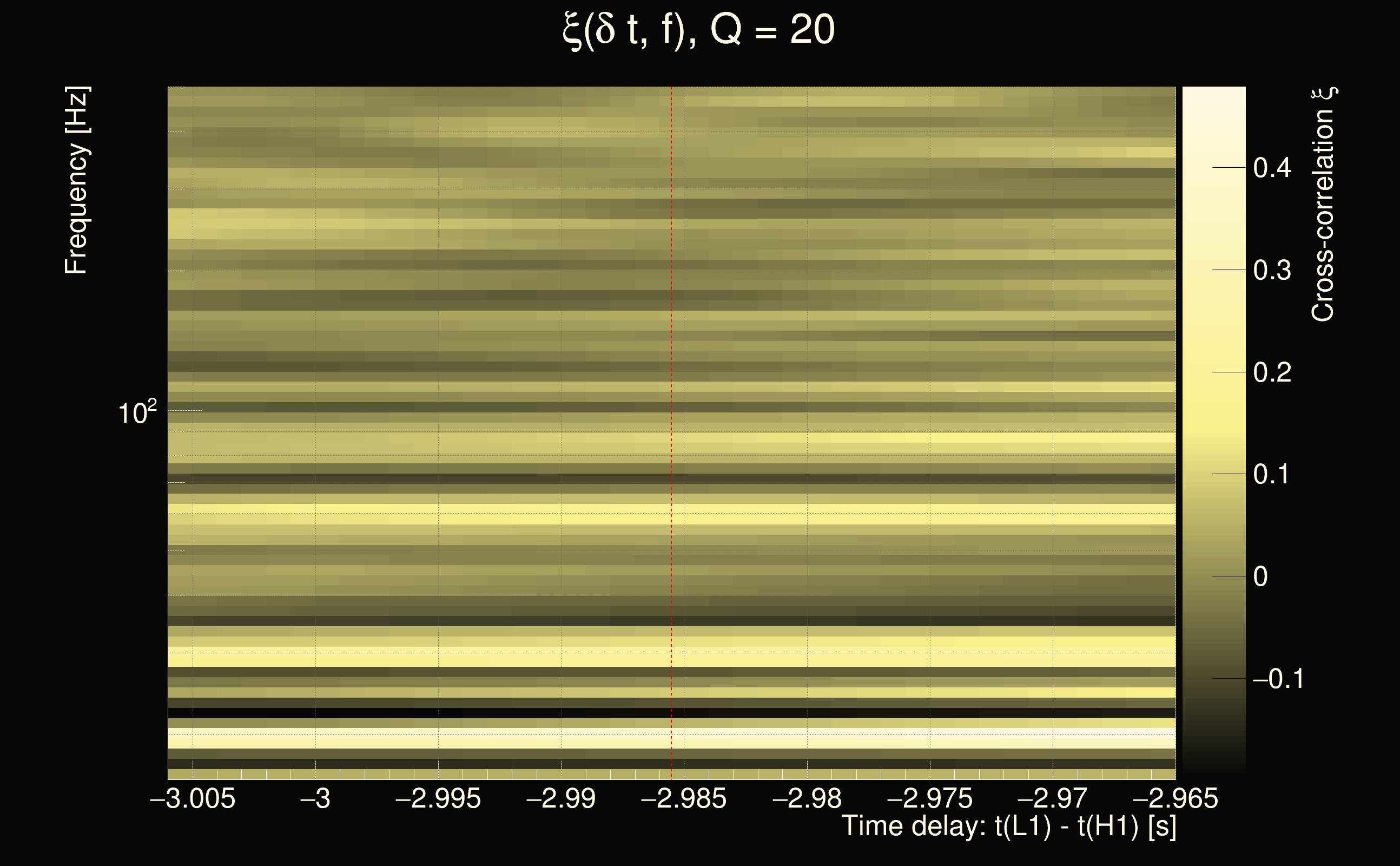
Task: Click the Time delay t(L1) - t(H1) axis label
Action: coord(1008,826)
